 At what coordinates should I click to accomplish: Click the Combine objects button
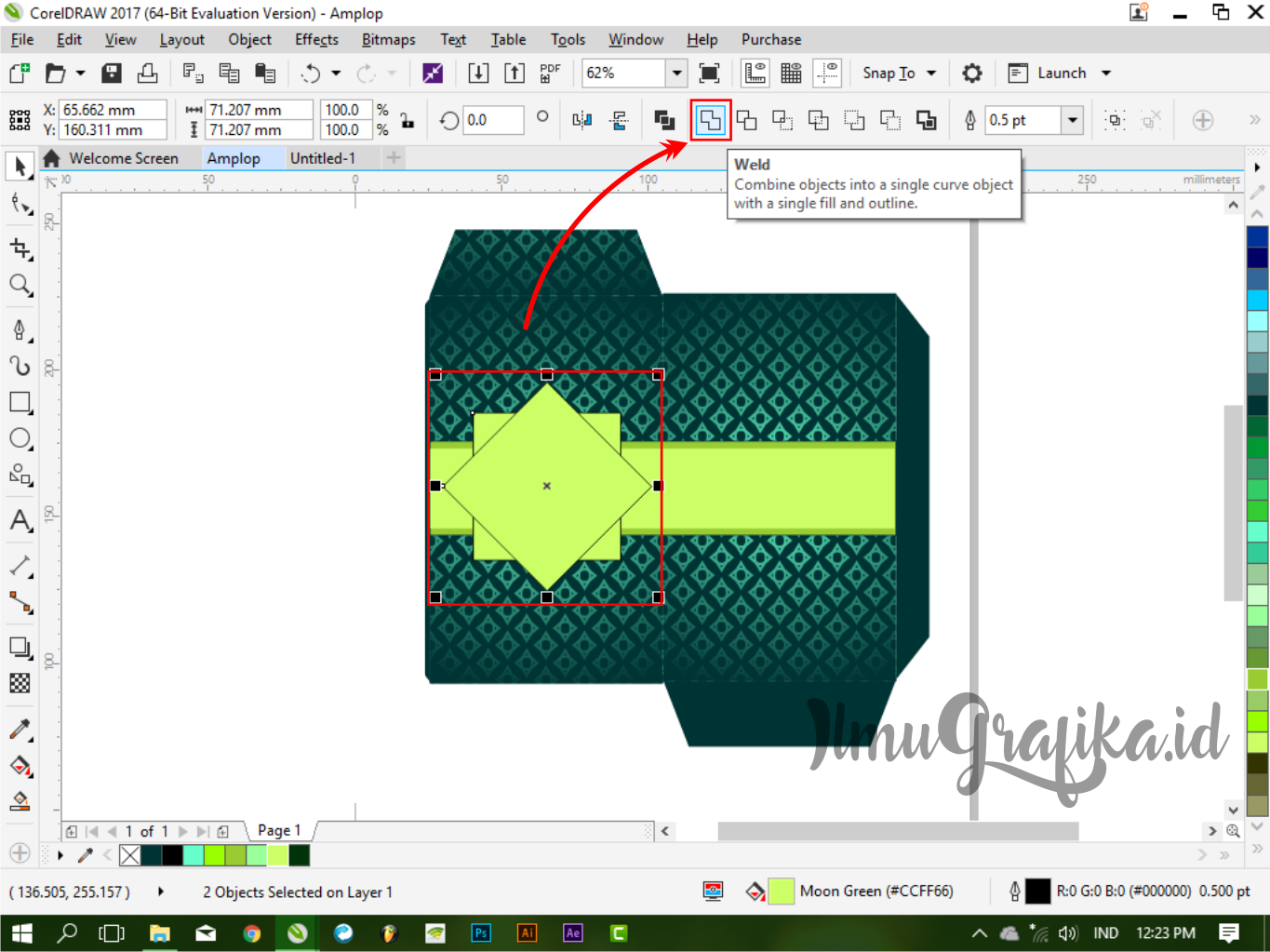click(664, 120)
